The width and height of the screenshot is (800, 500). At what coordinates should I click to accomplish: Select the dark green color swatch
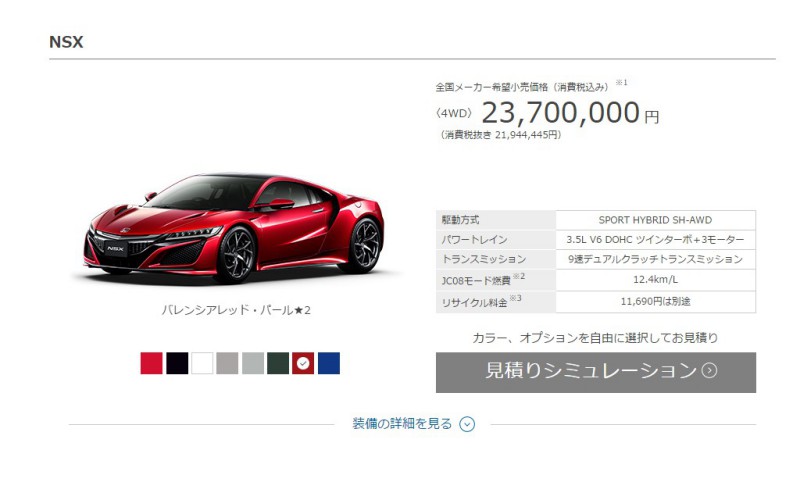click(x=278, y=363)
